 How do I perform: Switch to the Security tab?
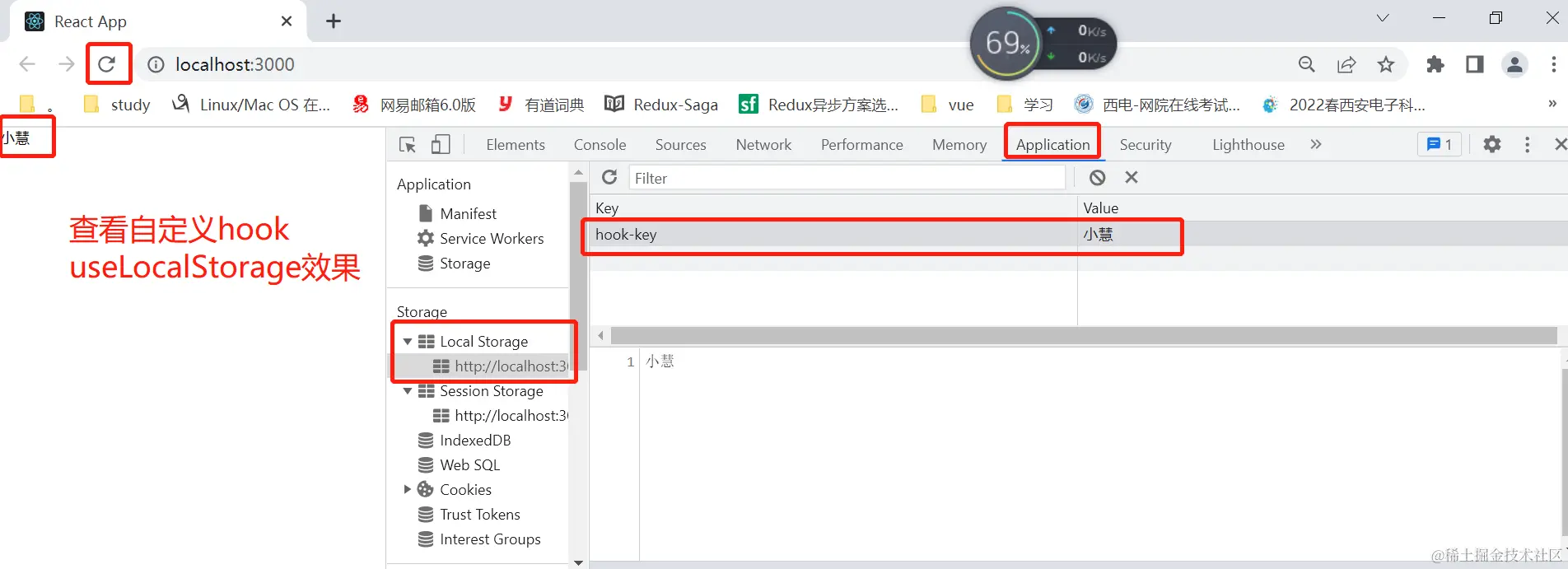tap(1146, 145)
